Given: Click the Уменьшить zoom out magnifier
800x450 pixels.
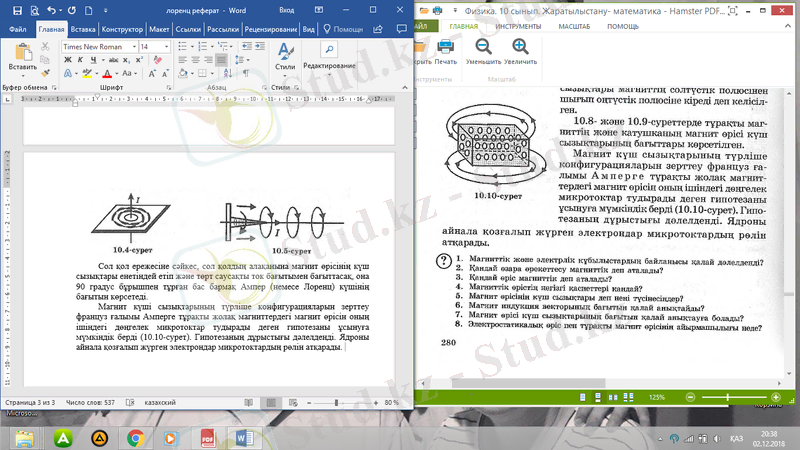Looking at the screenshot, I should click(483, 49).
